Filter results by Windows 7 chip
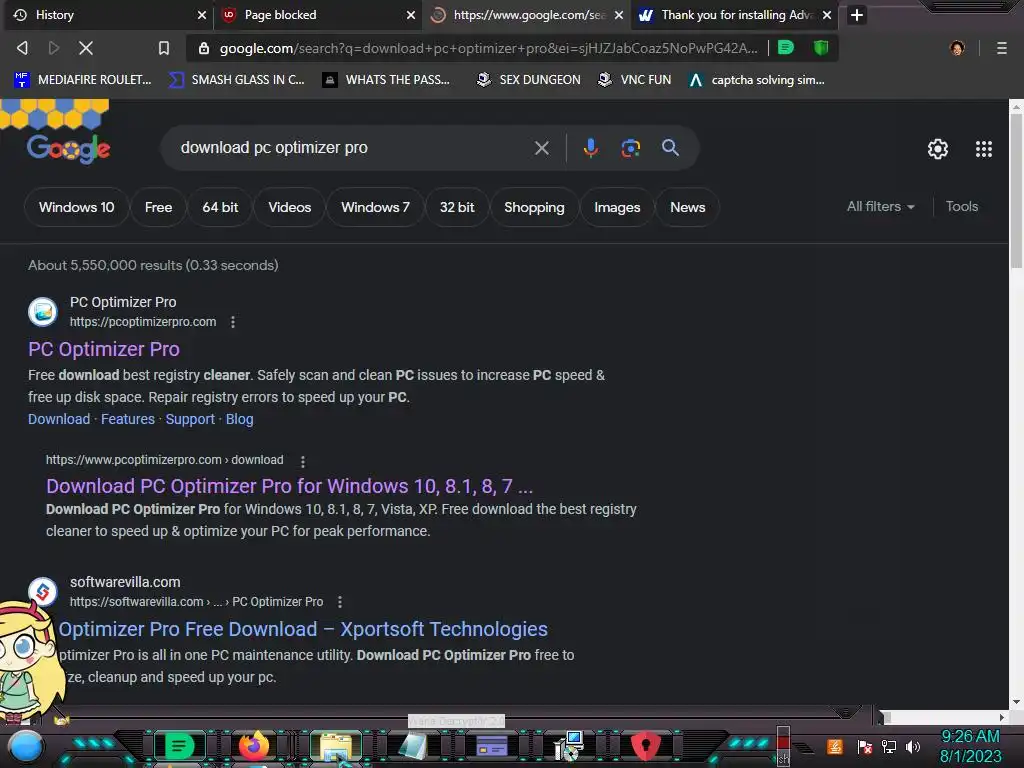1024x768 pixels. click(376, 207)
